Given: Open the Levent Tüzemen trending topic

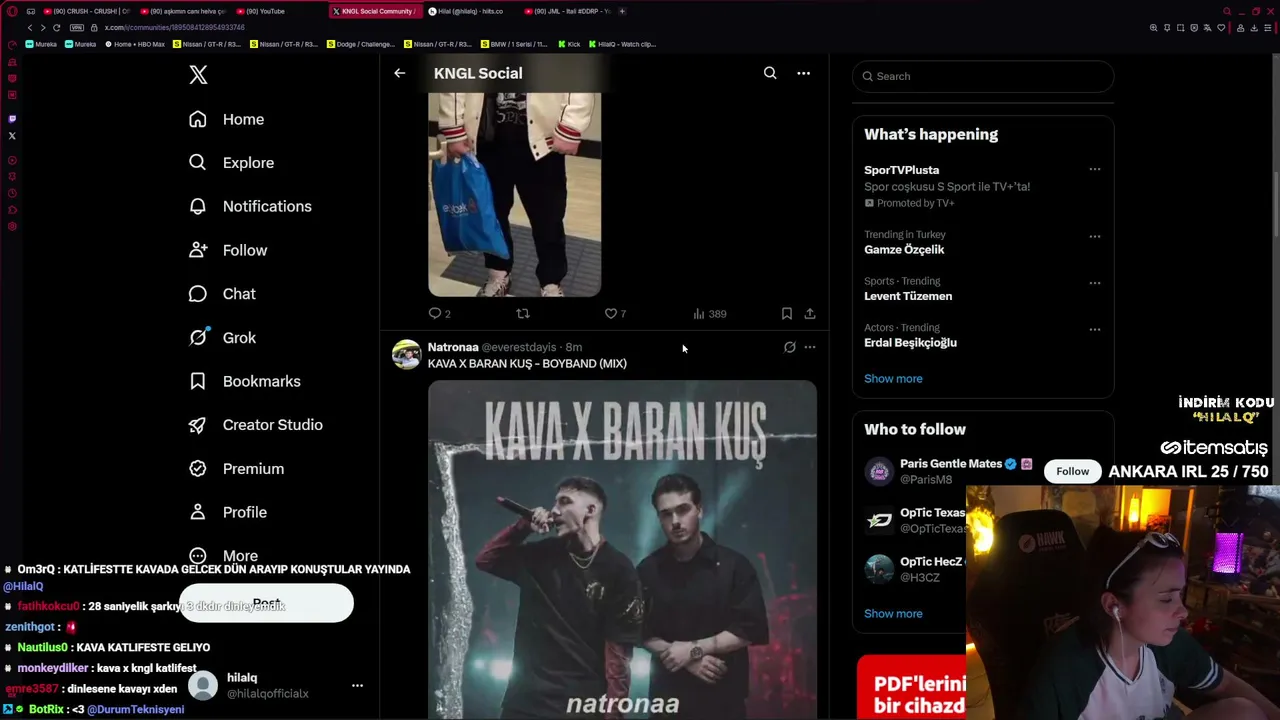Looking at the screenshot, I should point(908,296).
